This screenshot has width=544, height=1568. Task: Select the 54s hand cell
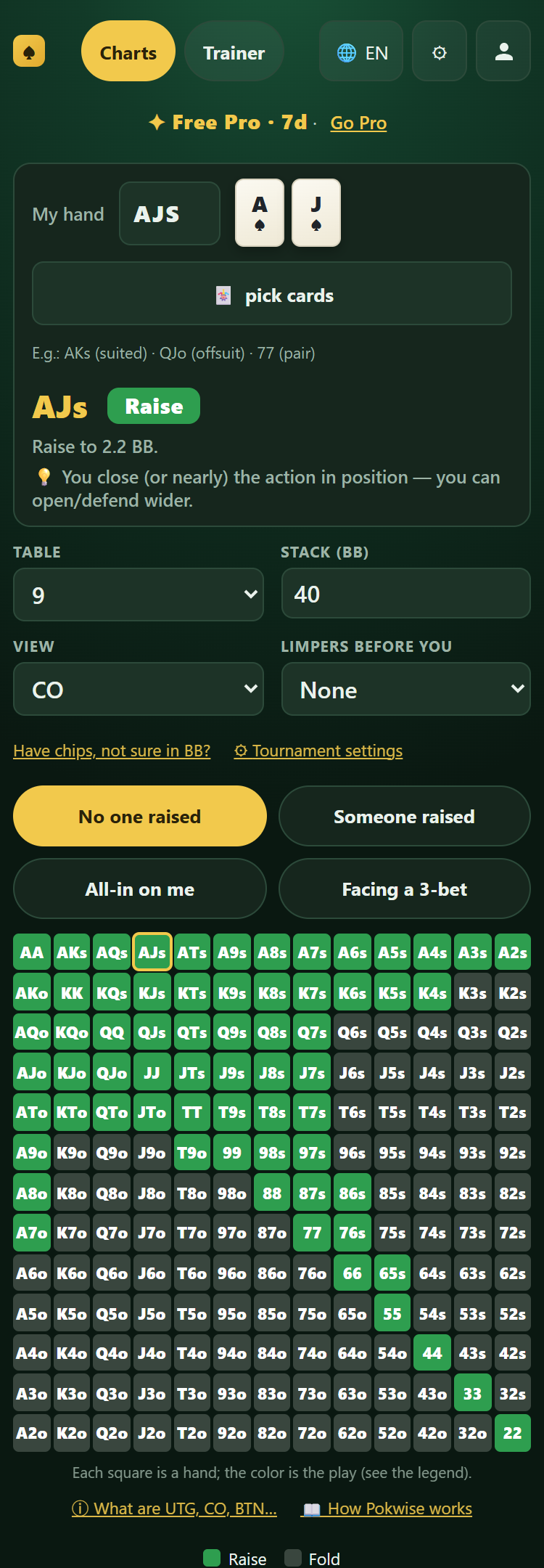[x=432, y=1313]
